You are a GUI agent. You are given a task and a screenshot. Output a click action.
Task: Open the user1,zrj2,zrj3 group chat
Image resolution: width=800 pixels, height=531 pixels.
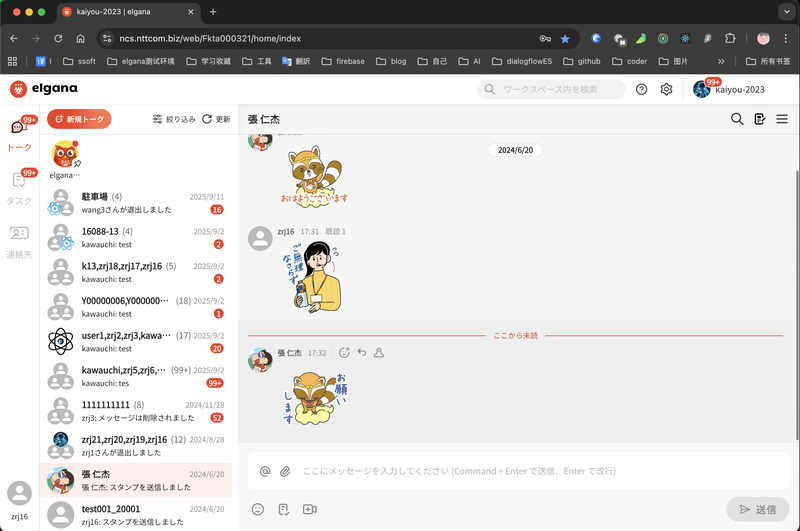click(136, 342)
